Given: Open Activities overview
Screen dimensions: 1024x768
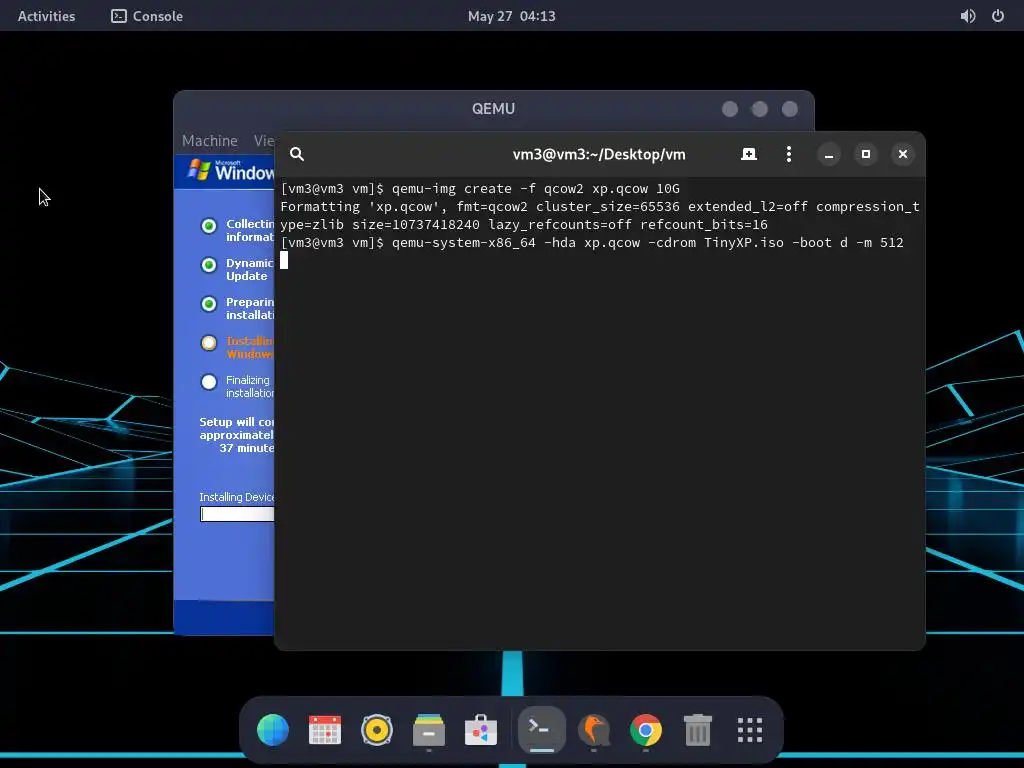Looking at the screenshot, I should (46, 16).
